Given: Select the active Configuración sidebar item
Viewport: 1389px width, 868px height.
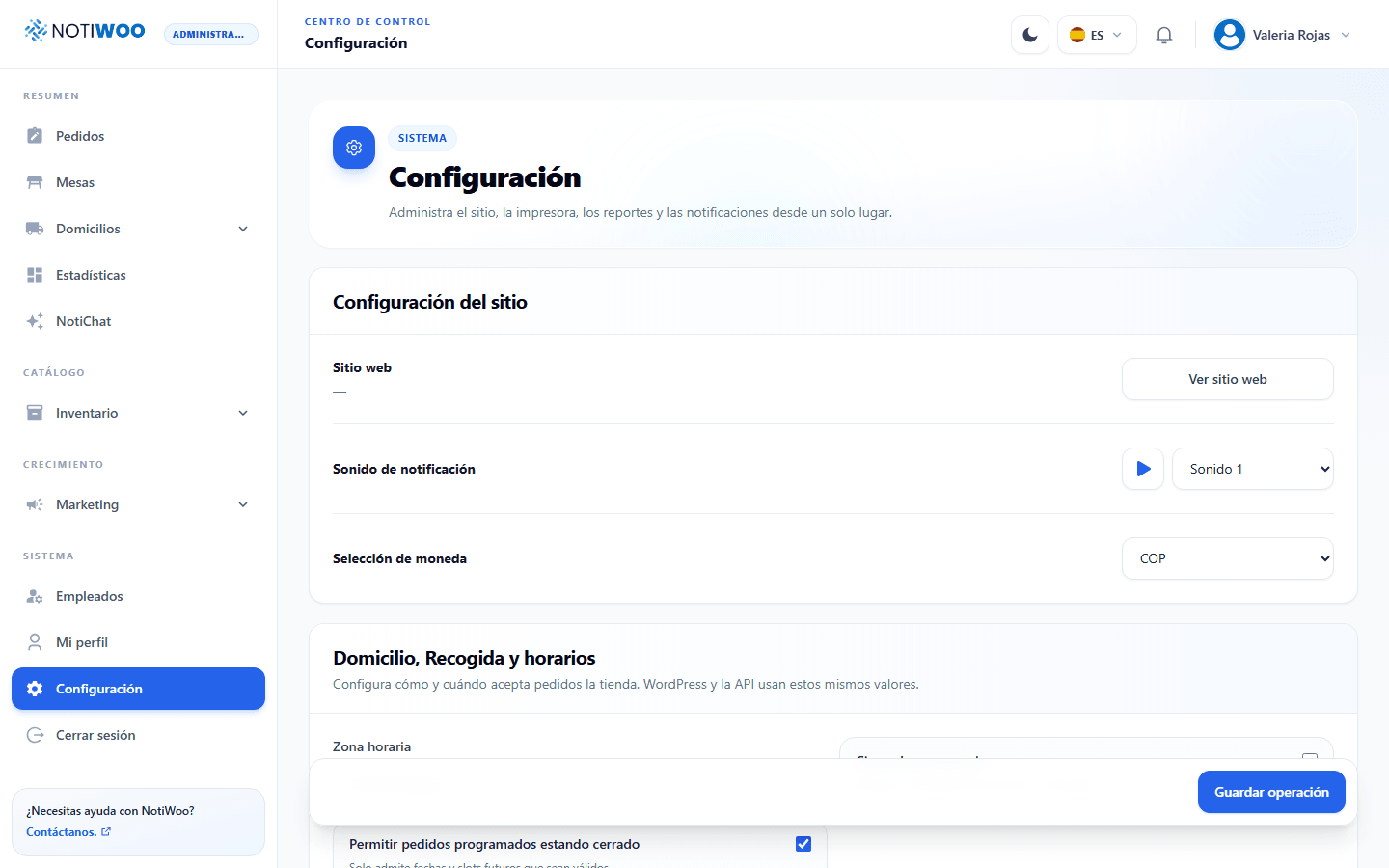Looking at the screenshot, I should coord(138,689).
